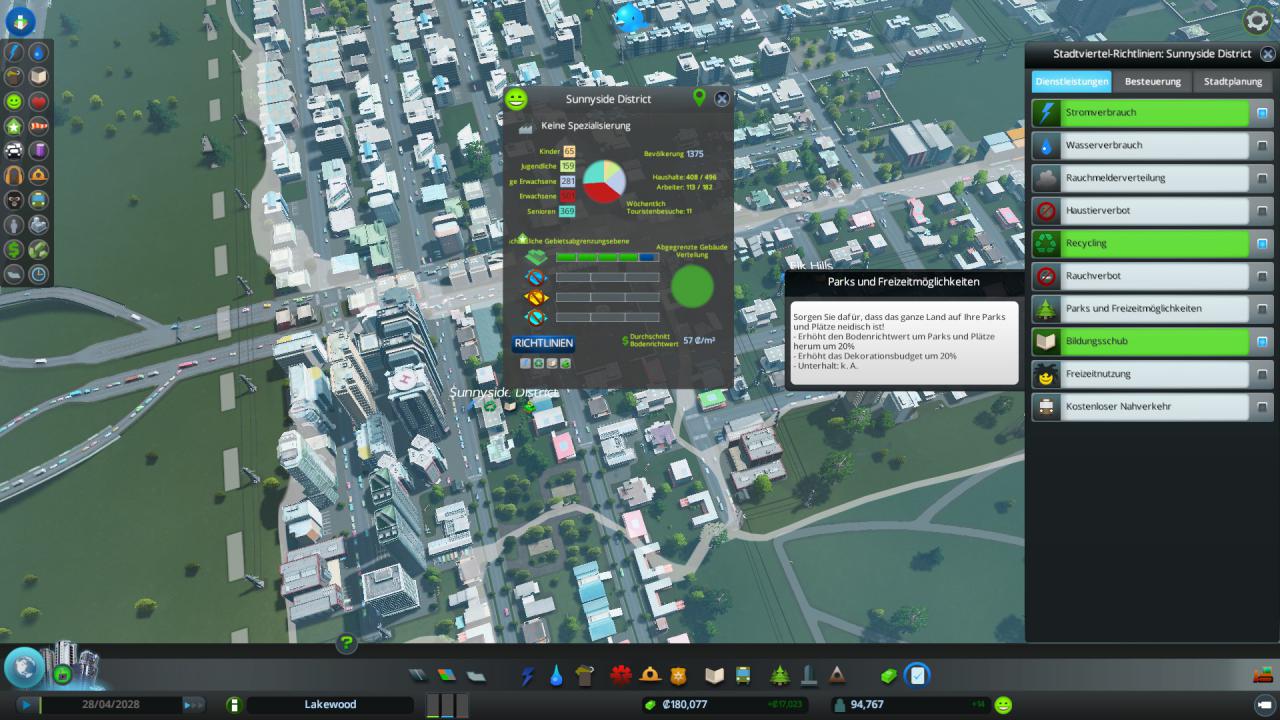
Task: Enable Kostenloser Nahverkehr checkbox
Action: click(1262, 407)
